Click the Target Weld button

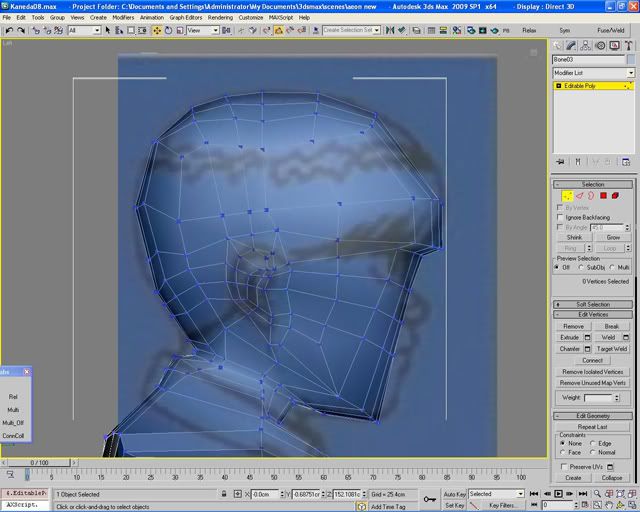613,349
